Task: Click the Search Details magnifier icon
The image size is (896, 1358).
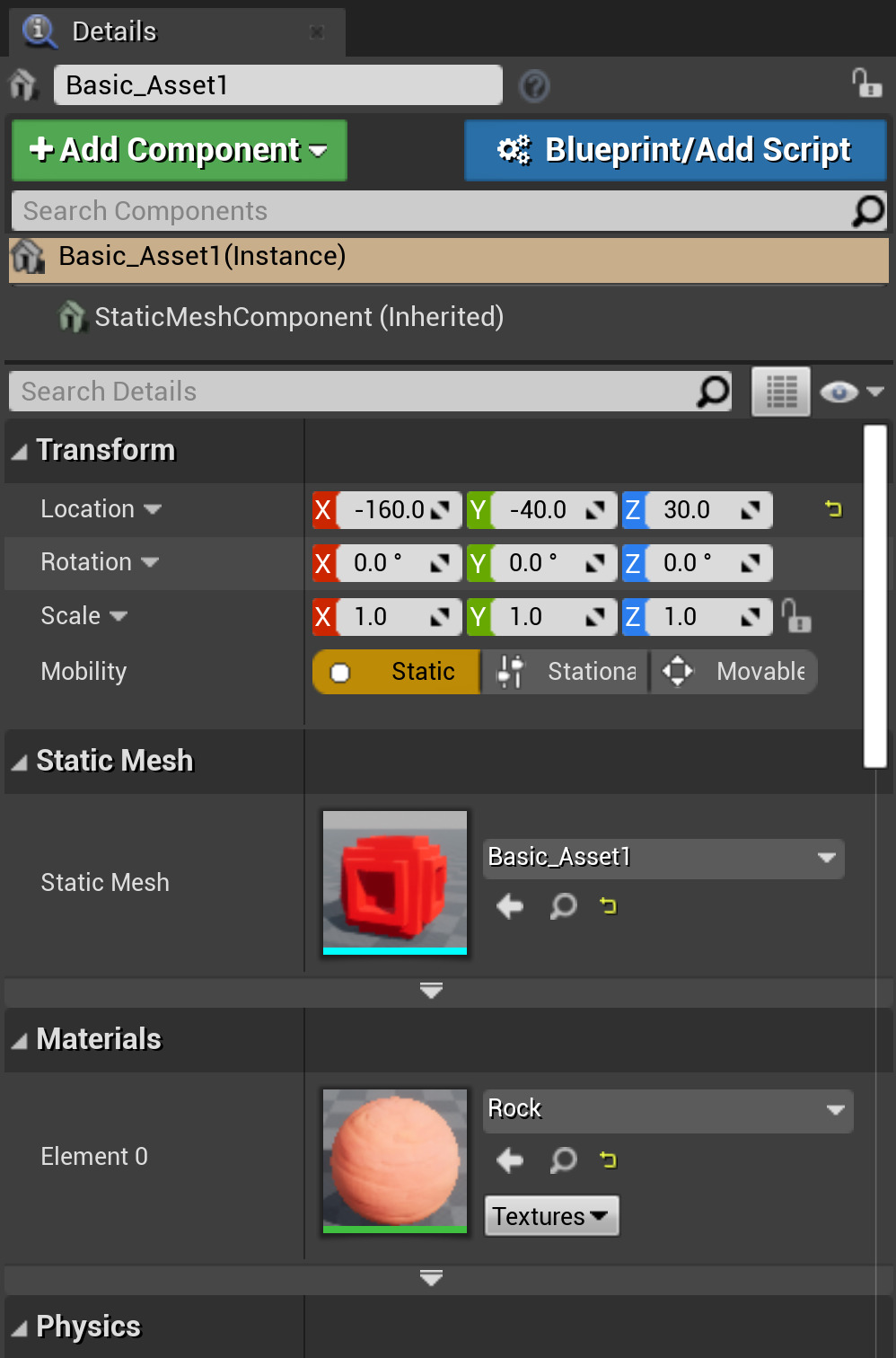Action: click(710, 392)
